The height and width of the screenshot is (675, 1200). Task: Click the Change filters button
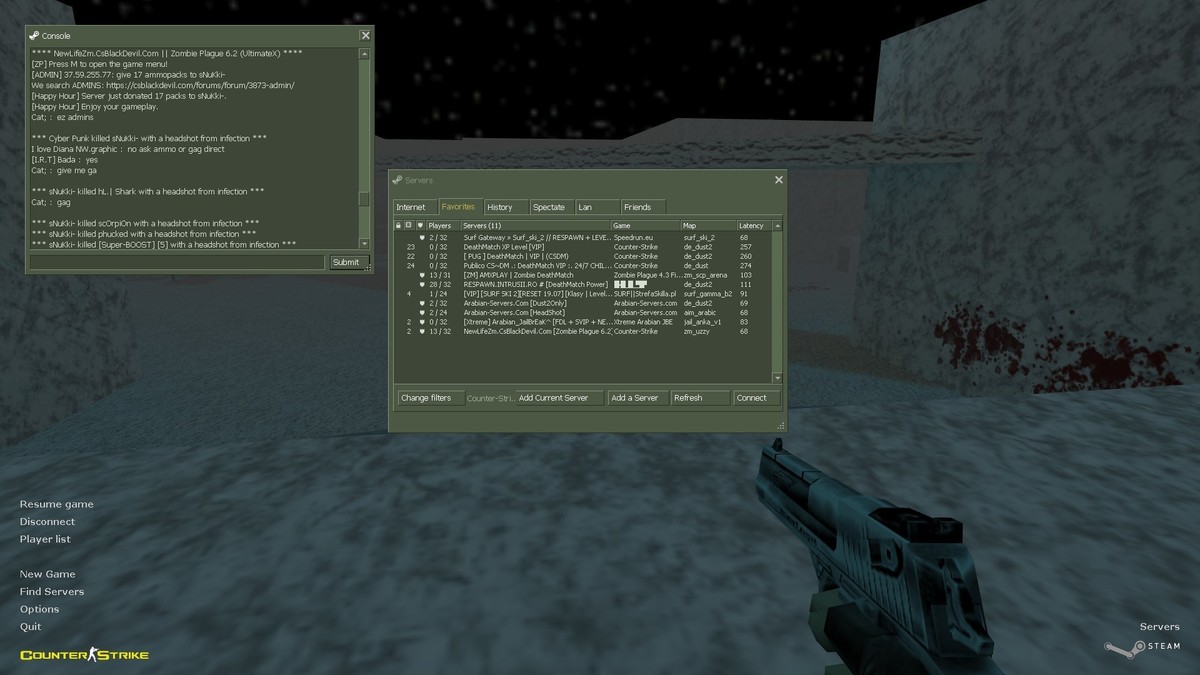(x=430, y=398)
